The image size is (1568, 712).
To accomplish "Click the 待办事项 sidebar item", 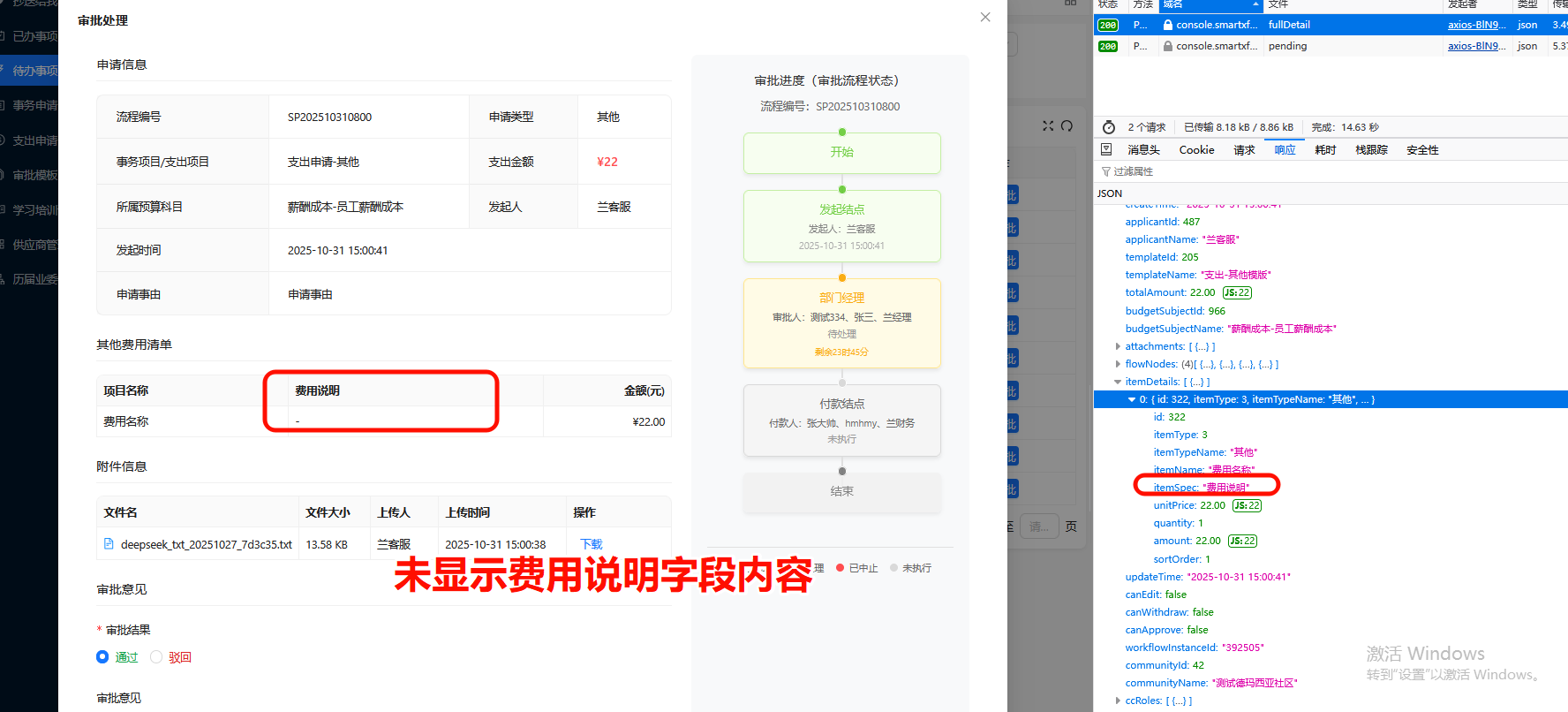I will click(29, 71).
